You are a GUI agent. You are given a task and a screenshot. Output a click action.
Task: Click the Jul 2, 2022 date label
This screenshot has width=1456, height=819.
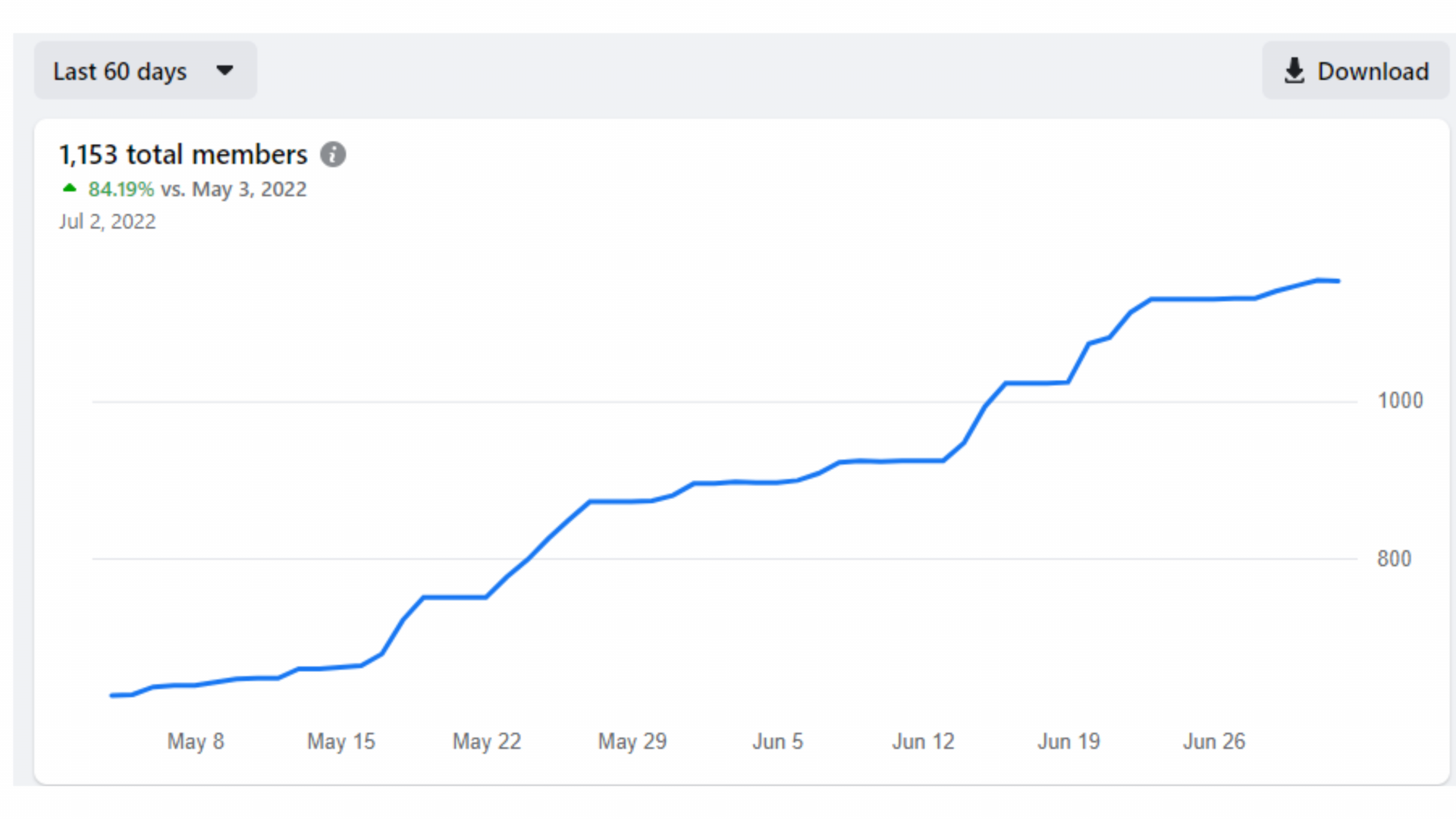click(x=108, y=221)
